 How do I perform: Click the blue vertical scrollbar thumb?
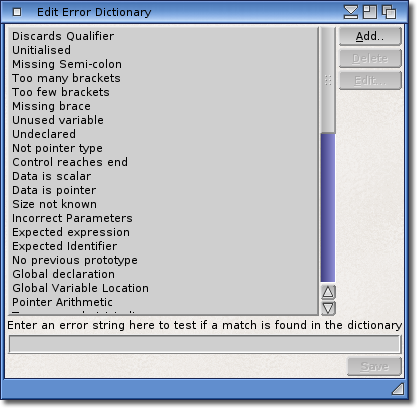tap(328, 208)
